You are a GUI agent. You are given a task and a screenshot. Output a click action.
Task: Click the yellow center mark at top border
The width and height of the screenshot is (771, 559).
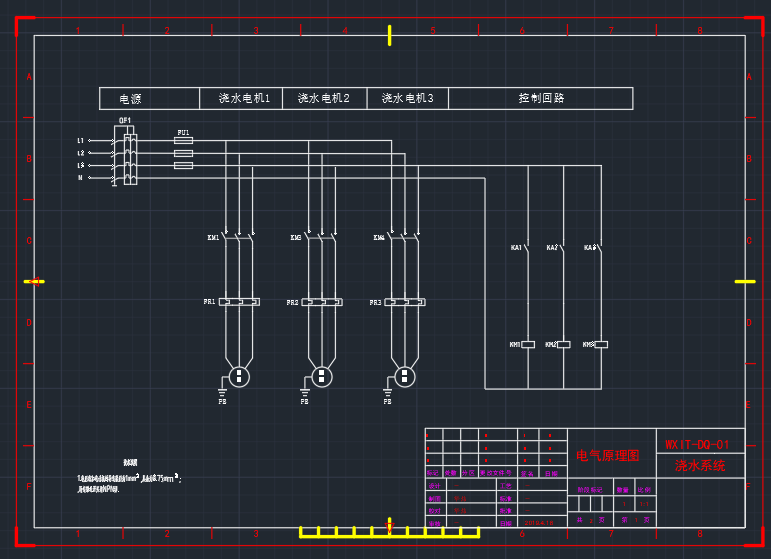pos(389,35)
